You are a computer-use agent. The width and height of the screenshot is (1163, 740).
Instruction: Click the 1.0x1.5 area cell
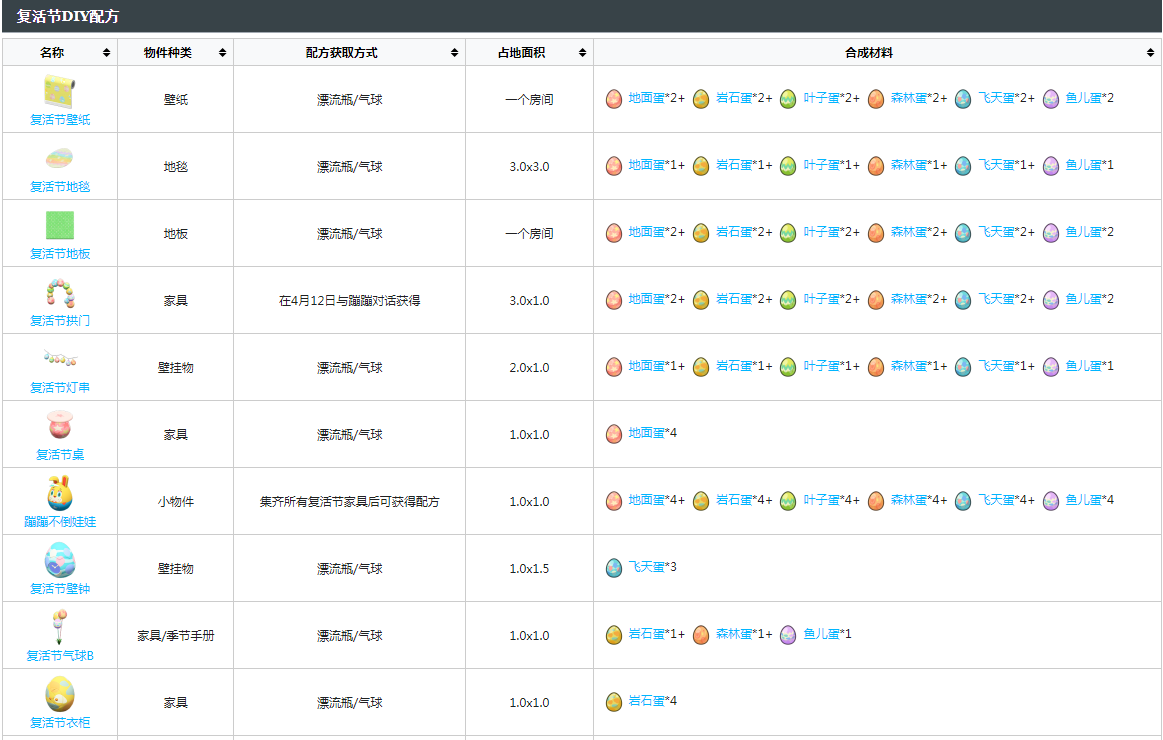530,569
